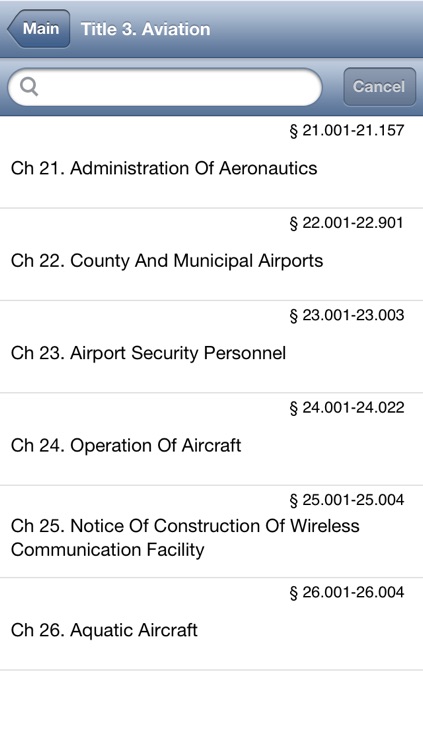Select Ch 26. Aquatic Aircraft

click(212, 624)
